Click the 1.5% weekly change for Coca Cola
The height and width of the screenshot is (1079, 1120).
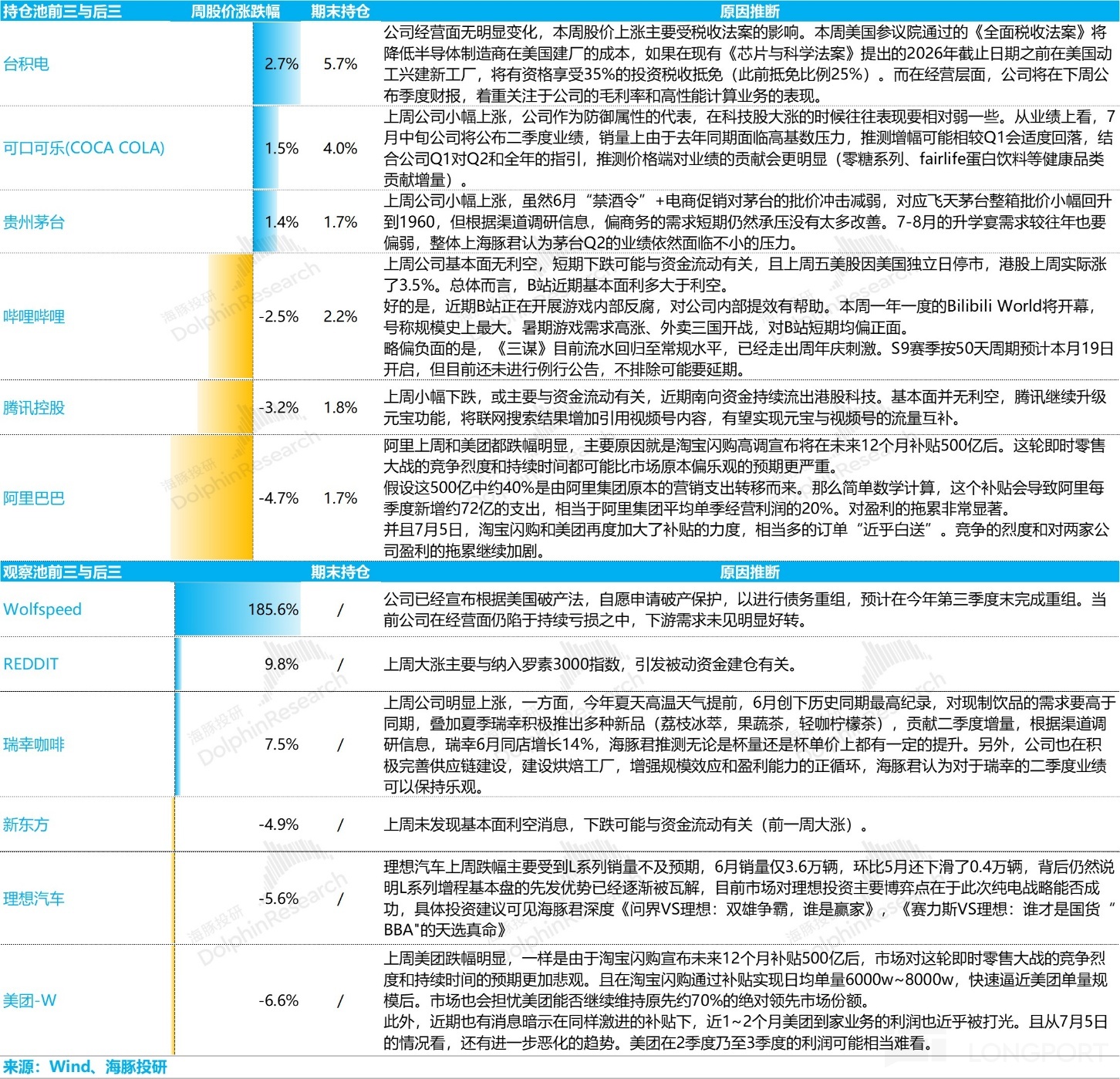(x=282, y=148)
